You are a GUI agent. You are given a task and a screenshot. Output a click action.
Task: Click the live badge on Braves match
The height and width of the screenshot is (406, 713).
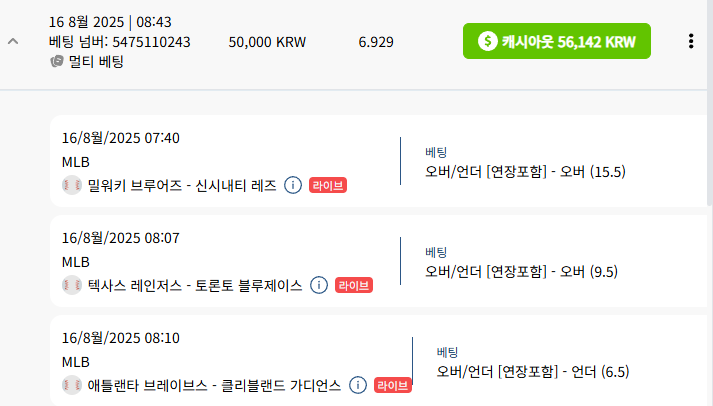[x=393, y=386]
